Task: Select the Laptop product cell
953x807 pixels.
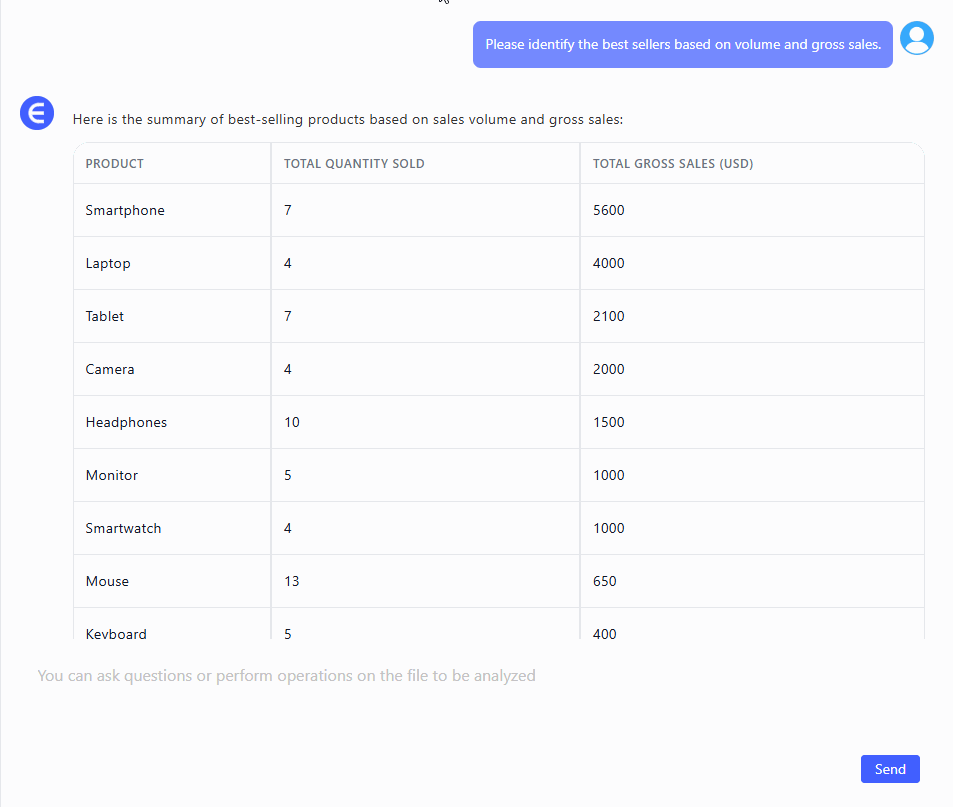Action: (x=108, y=264)
